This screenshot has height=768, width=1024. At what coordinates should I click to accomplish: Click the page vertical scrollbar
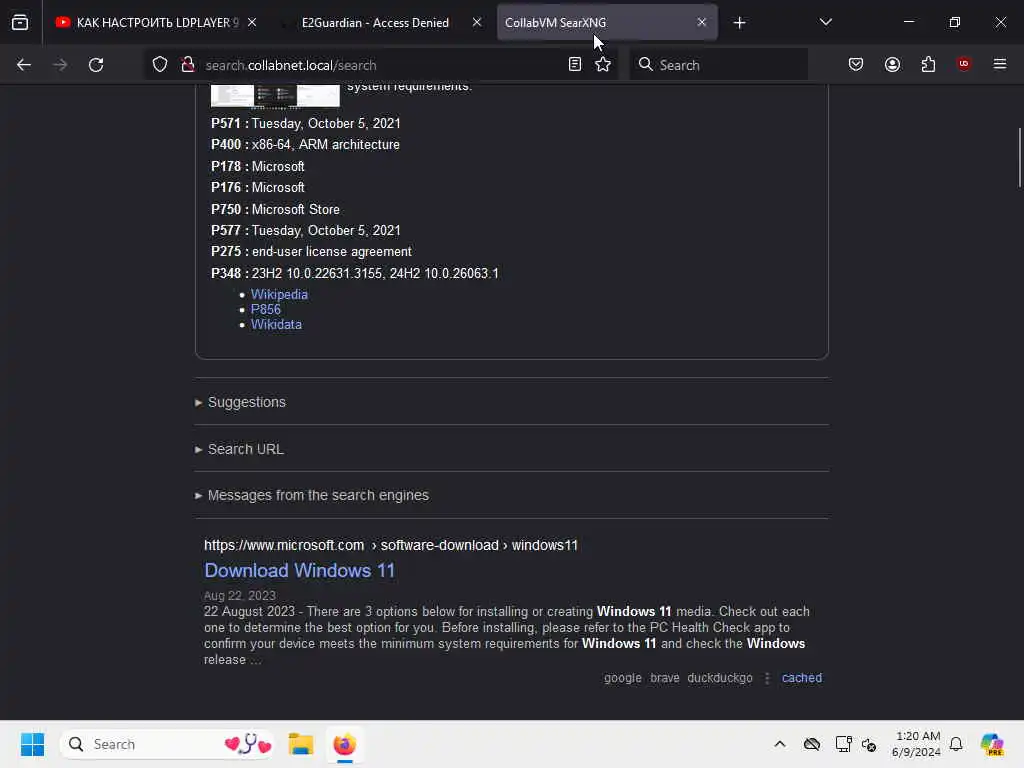[1019, 157]
